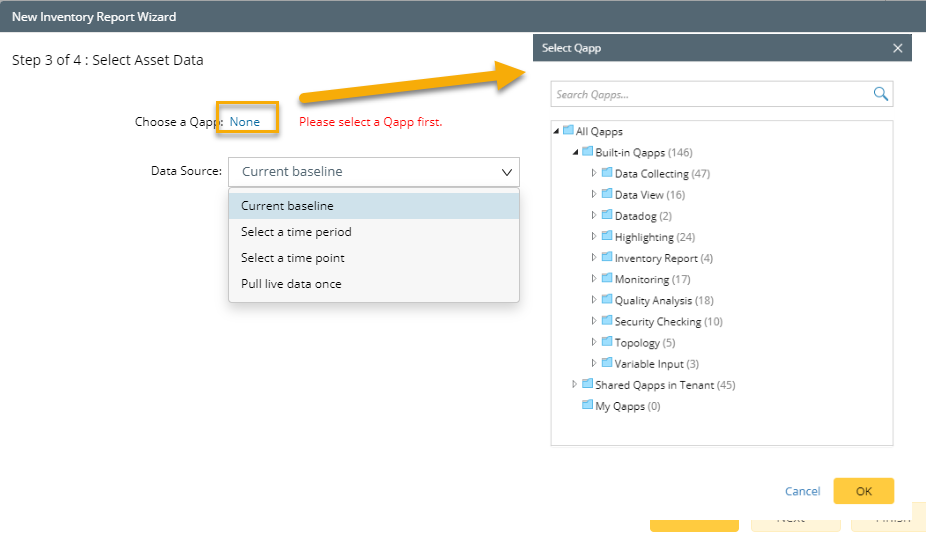The image size is (926, 554).
Task: Close the Select Qapp dialog
Action: pyautogui.click(x=898, y=48)
